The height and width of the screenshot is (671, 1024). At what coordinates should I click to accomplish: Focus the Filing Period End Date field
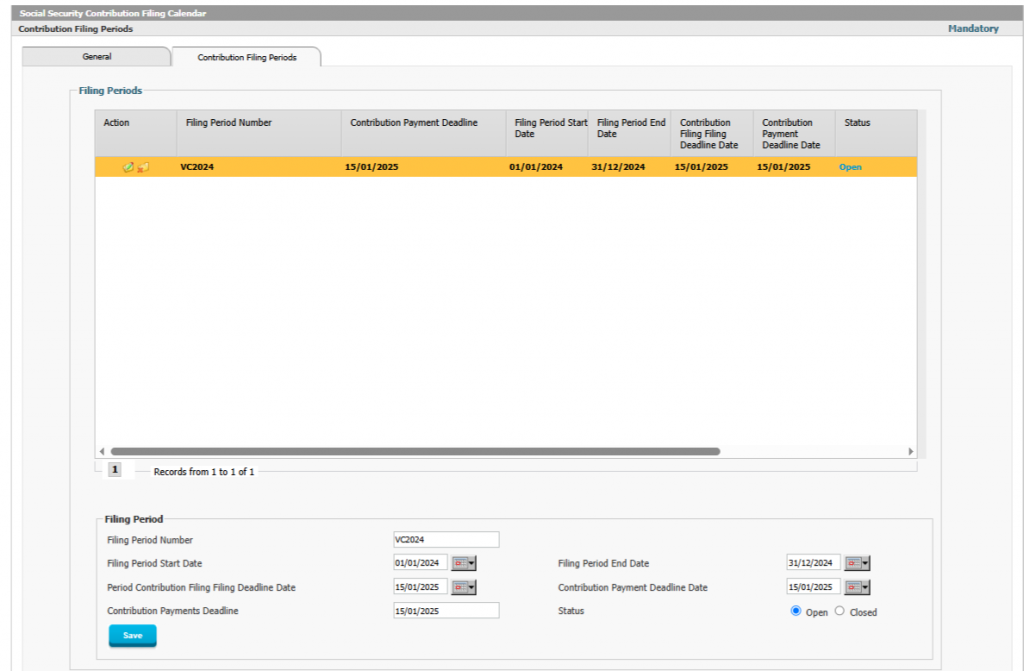[813, 563]
